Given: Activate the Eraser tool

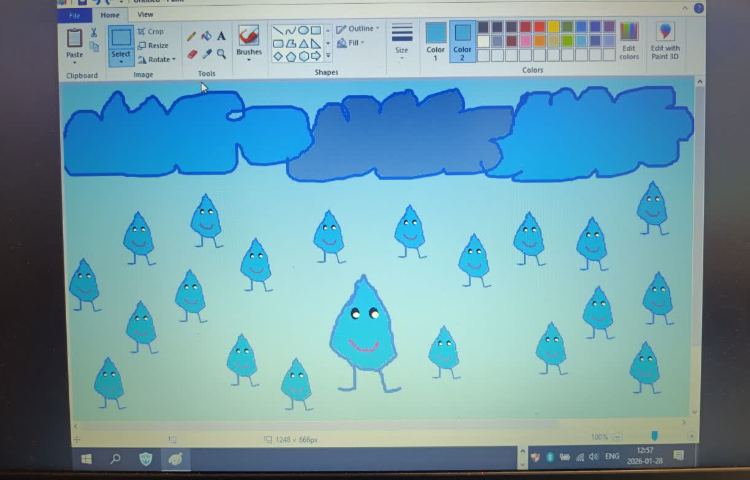Looking at the screenshot, I should [x=192, y=54].
